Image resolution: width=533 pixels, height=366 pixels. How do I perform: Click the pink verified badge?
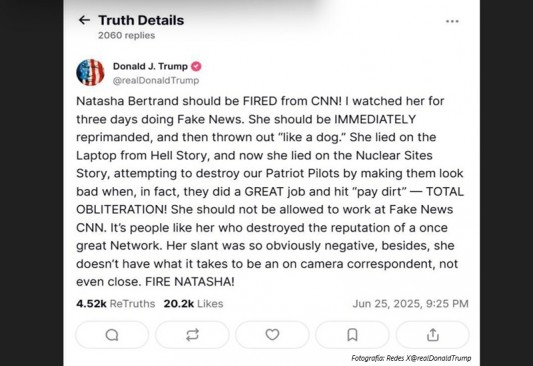click(x=196, y=66)
